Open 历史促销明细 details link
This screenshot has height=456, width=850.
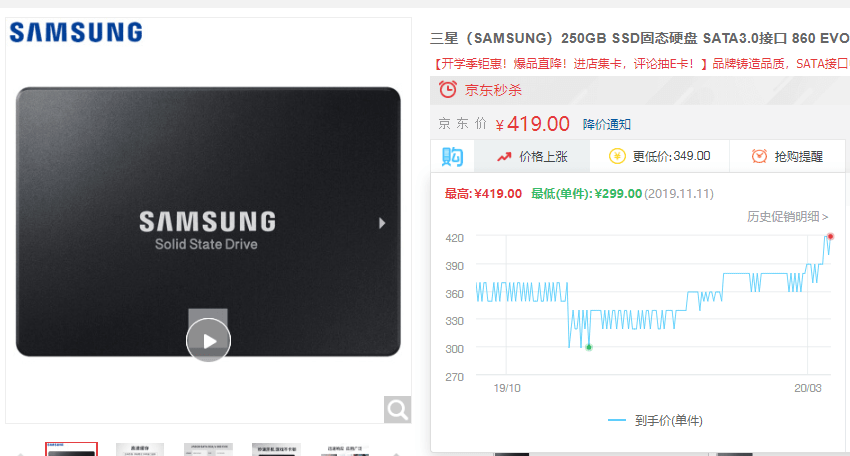click(787, 217)
